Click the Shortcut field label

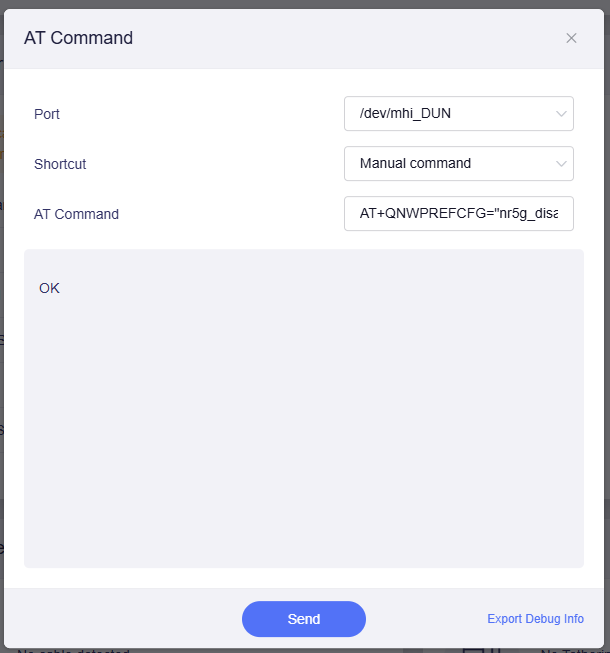click(x=60, y=164)
